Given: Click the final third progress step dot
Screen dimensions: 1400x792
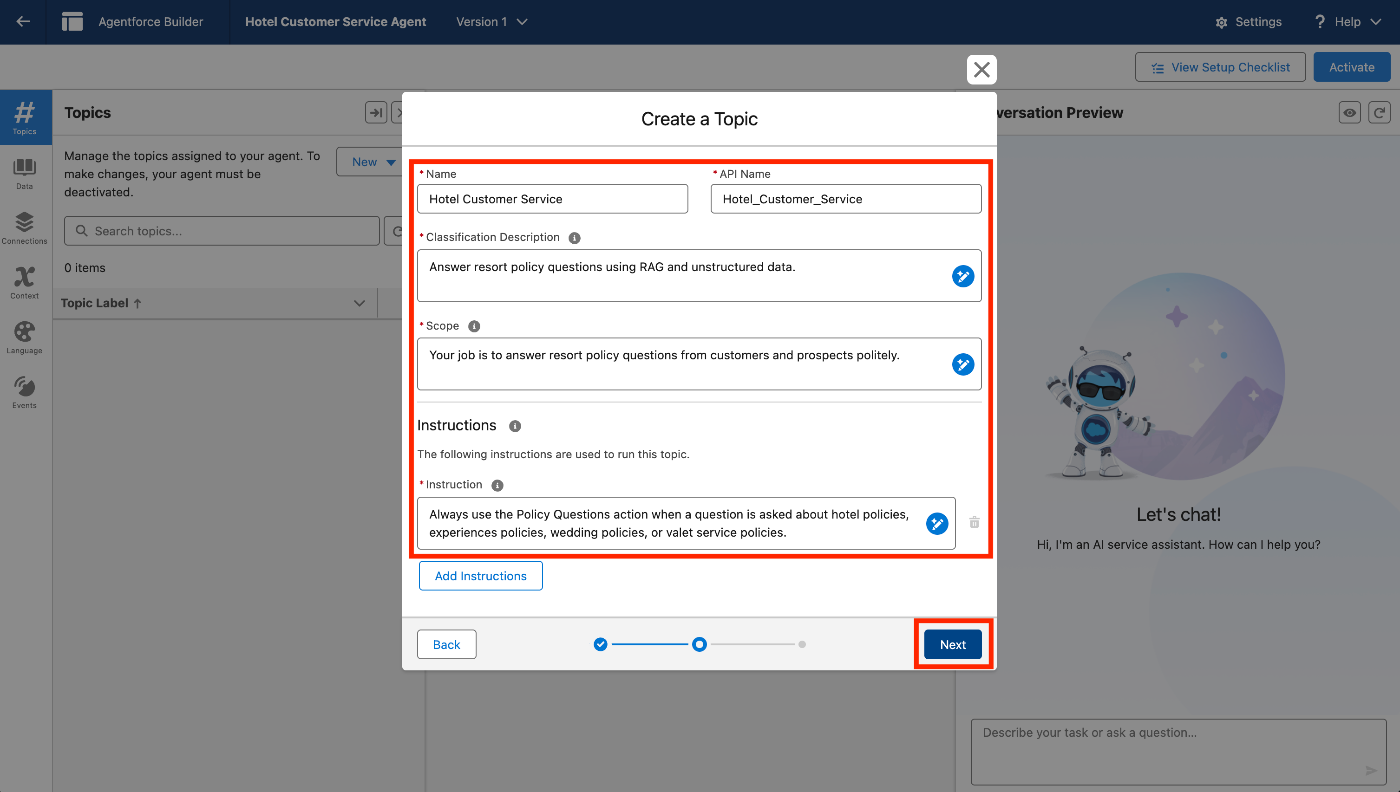Looking at the screenshot, I should [x=802, y=645].
